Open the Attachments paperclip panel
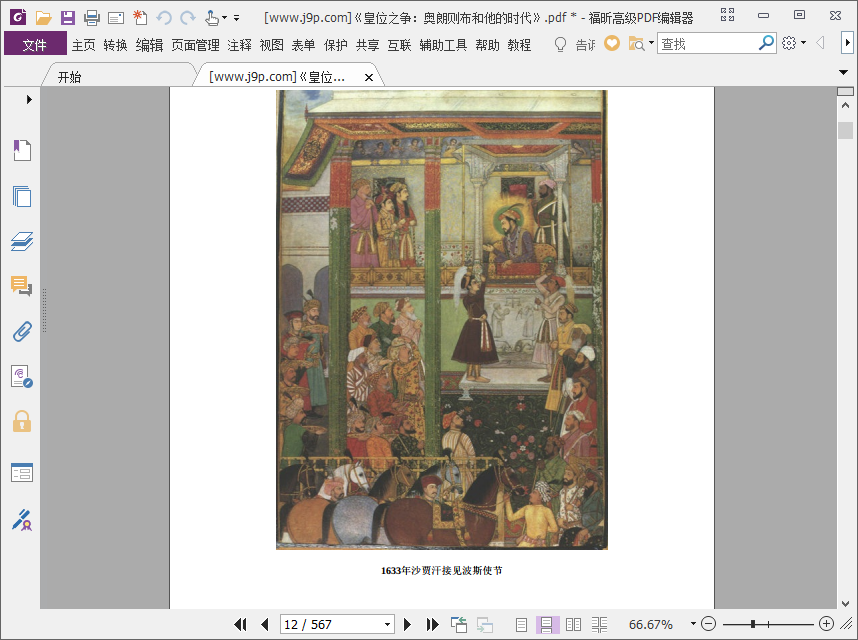858x640 pixels. (22, 331)
